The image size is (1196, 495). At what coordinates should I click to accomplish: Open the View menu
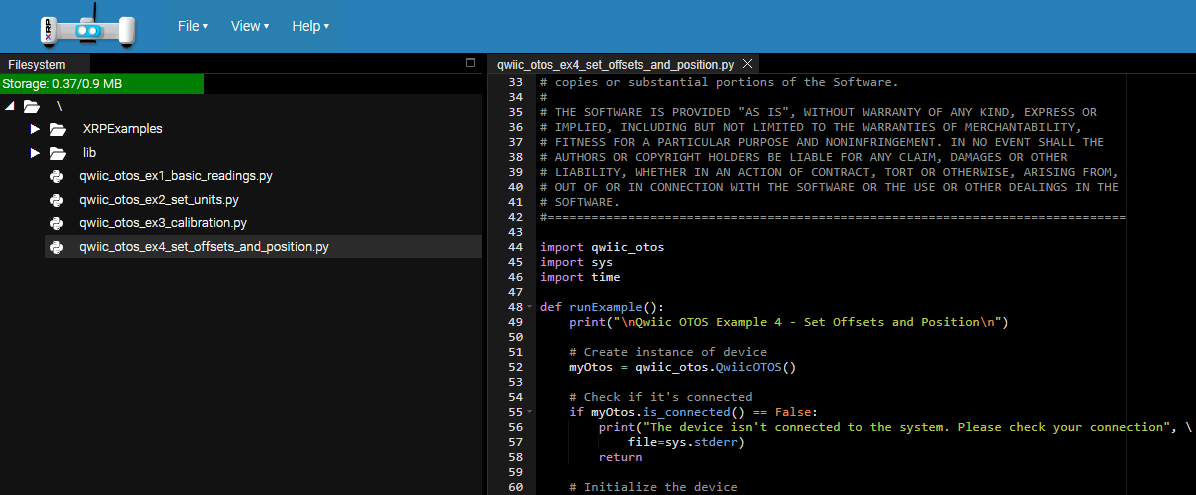250,26
